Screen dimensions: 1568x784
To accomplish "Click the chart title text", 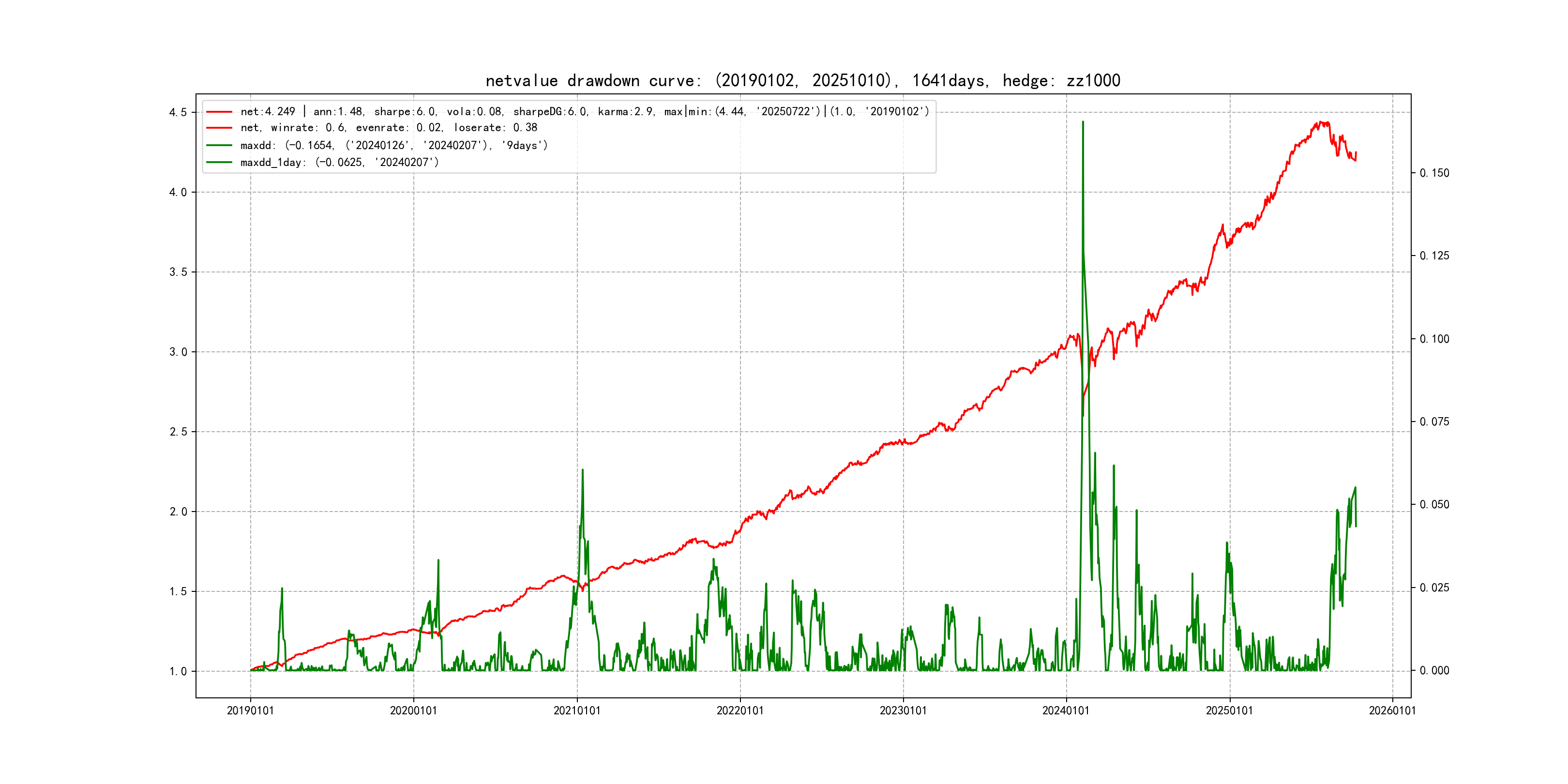I will pos(802,80).
